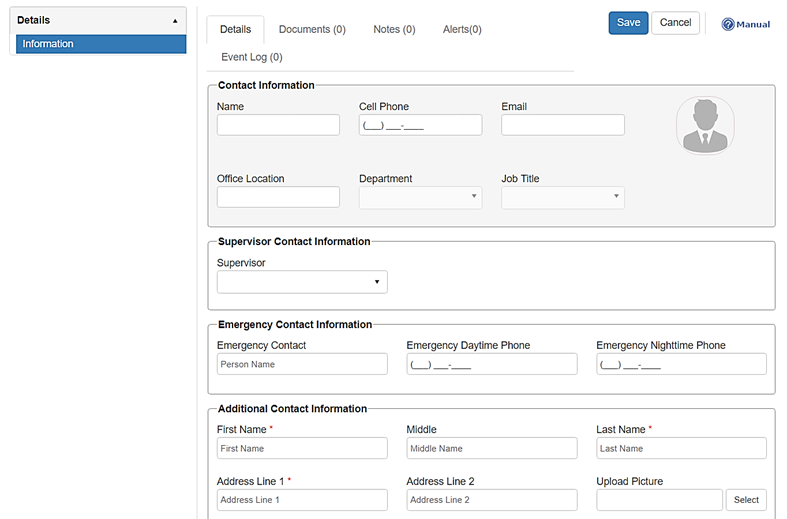Expand the Job Title dropdown
This screenshot has height=519, width=787.
pos(562,197)
